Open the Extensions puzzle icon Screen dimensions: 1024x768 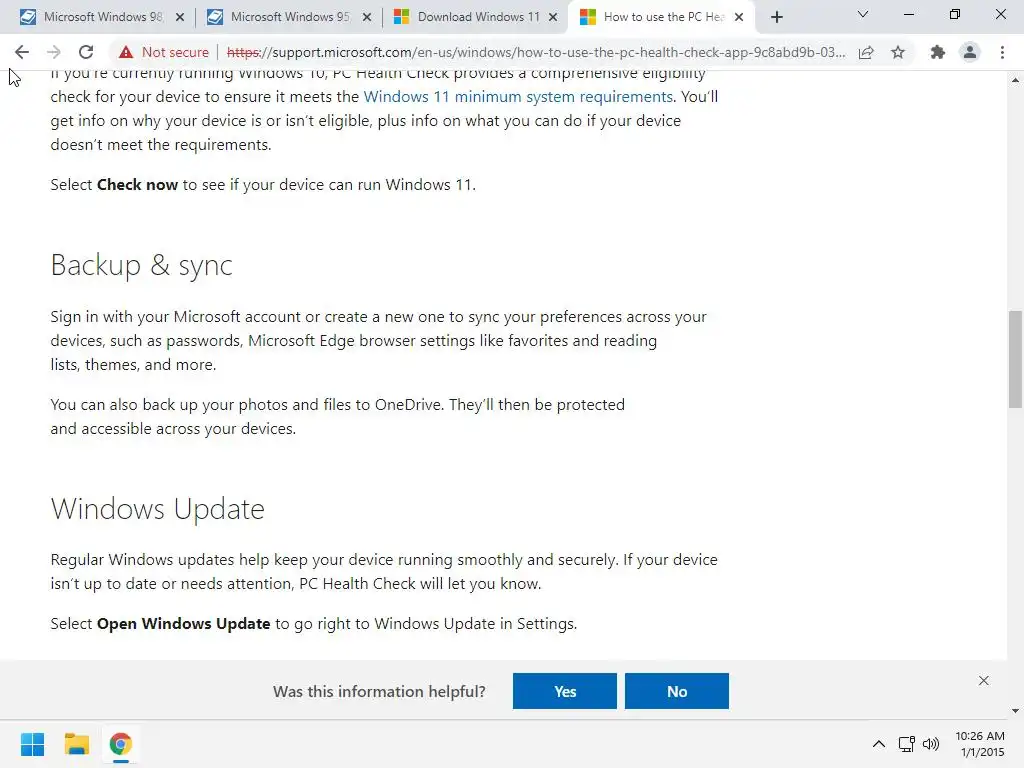tap(938, 52)
